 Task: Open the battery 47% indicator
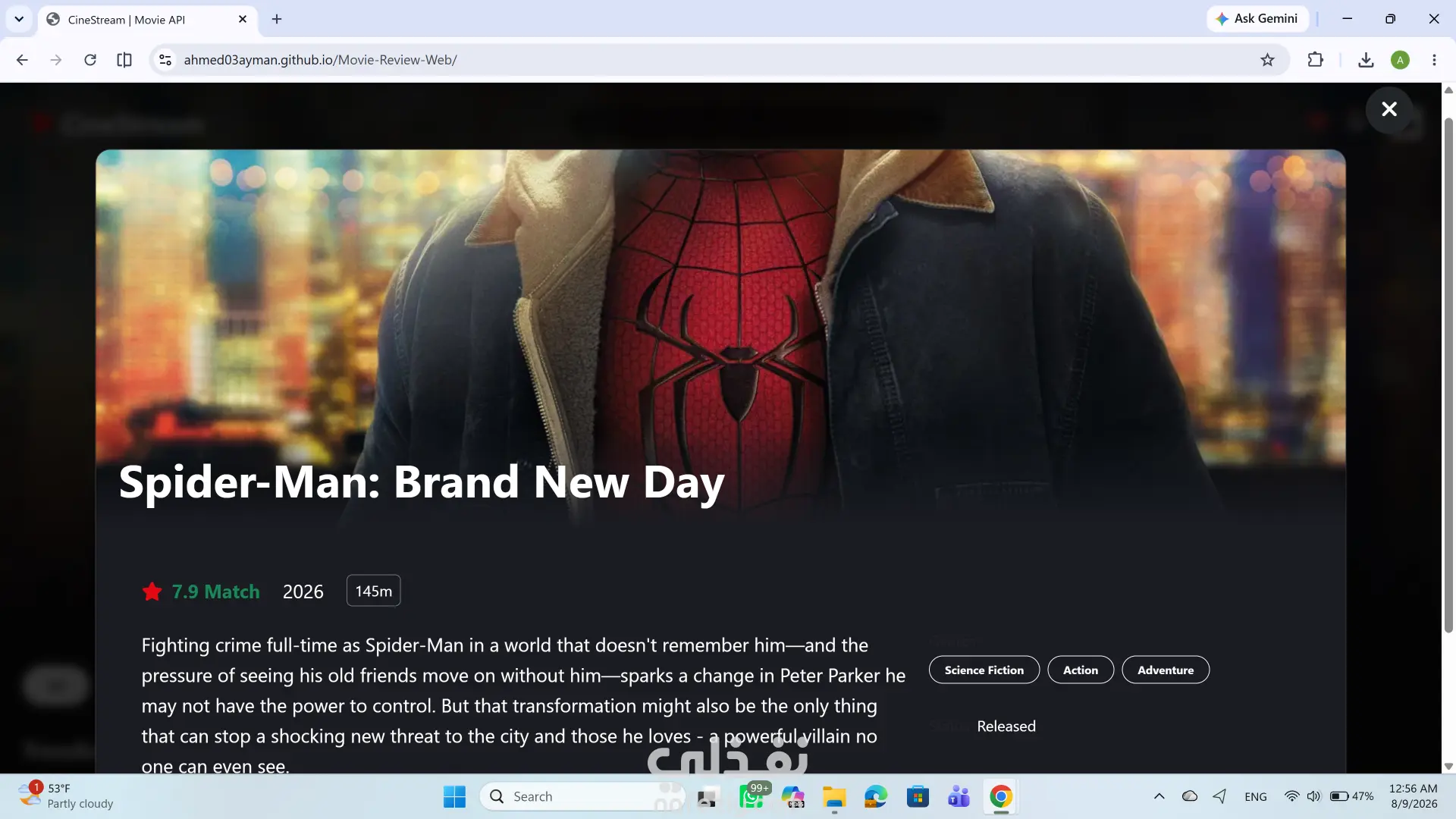click(x=1352, y=796)
